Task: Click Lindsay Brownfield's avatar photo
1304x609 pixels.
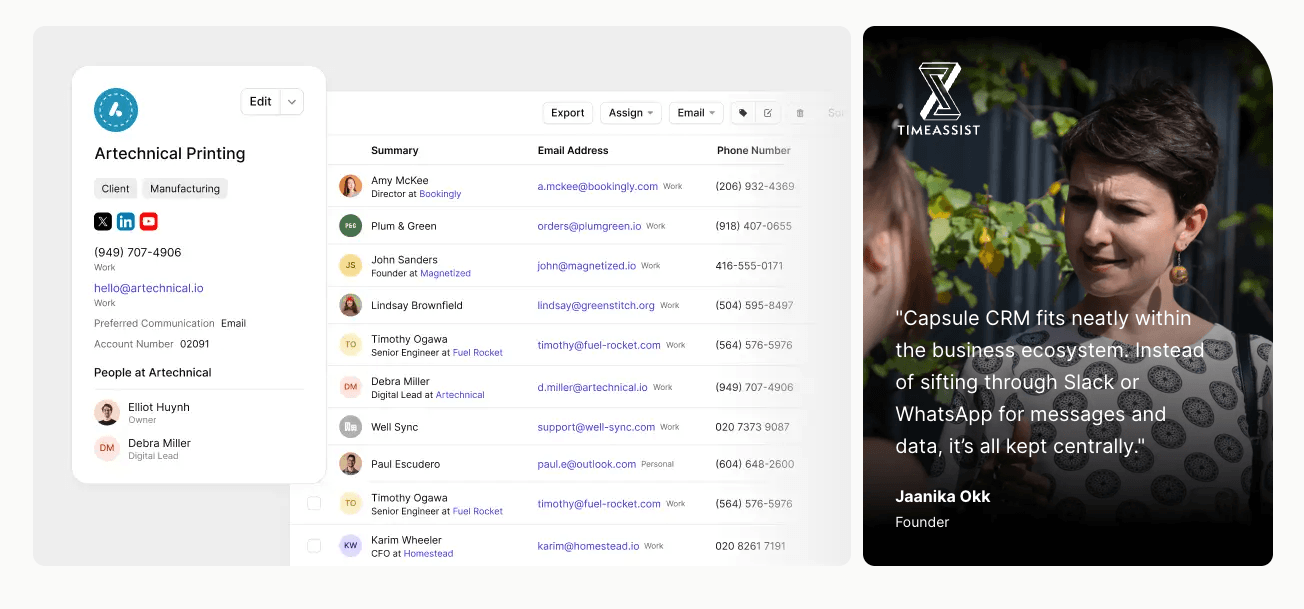Action: tap(350, 305)
